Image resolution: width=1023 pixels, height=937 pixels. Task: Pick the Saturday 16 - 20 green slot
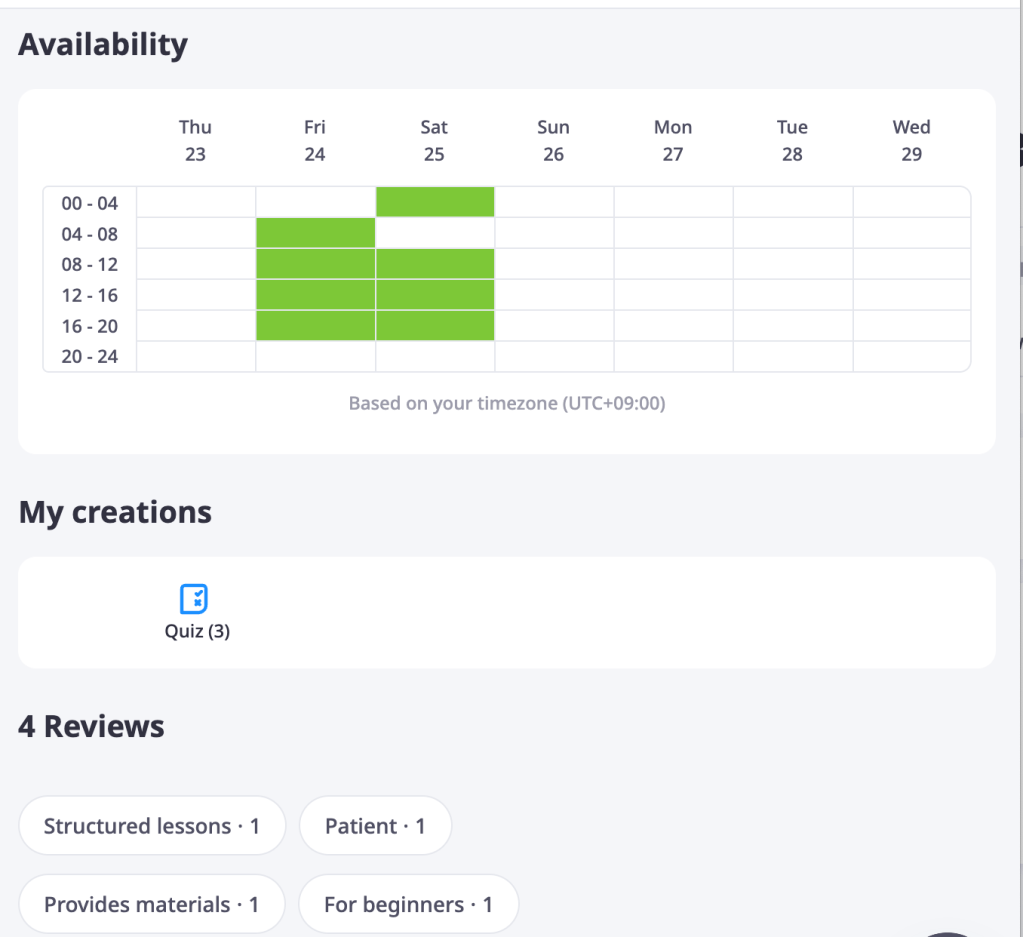coord(435,326)
